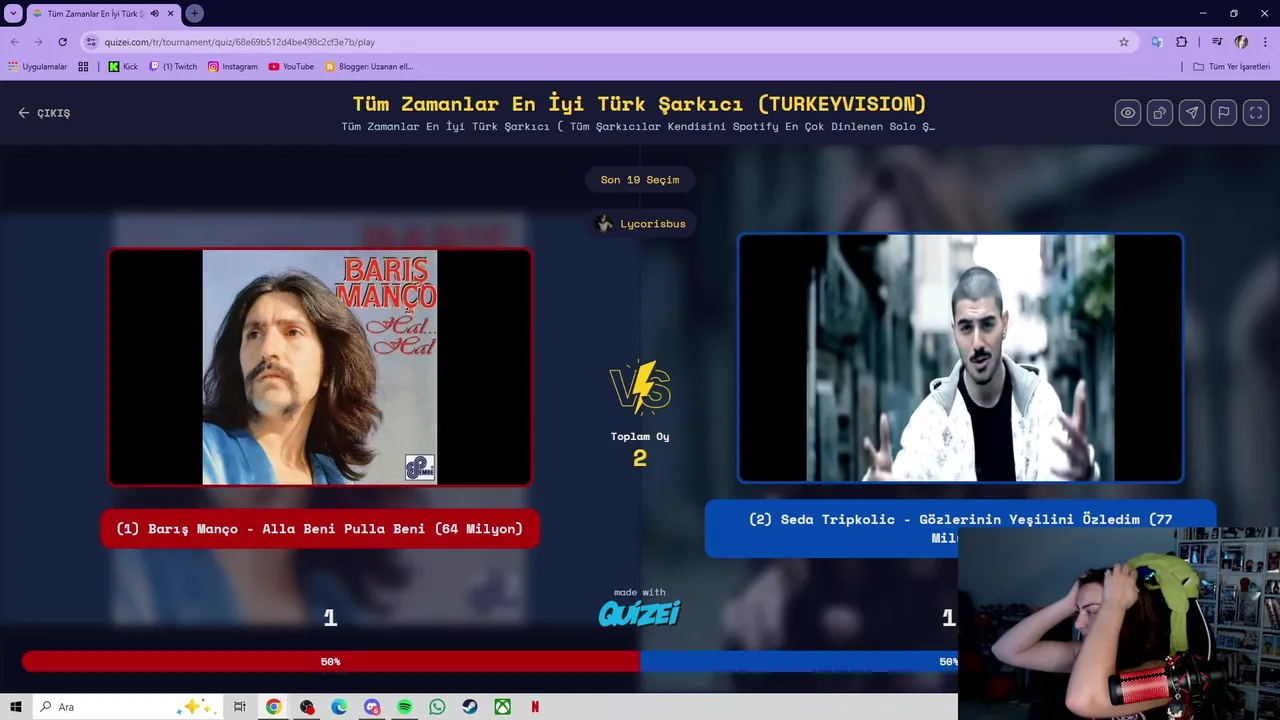Click the Chrome taskbar icon

(273, 707)
